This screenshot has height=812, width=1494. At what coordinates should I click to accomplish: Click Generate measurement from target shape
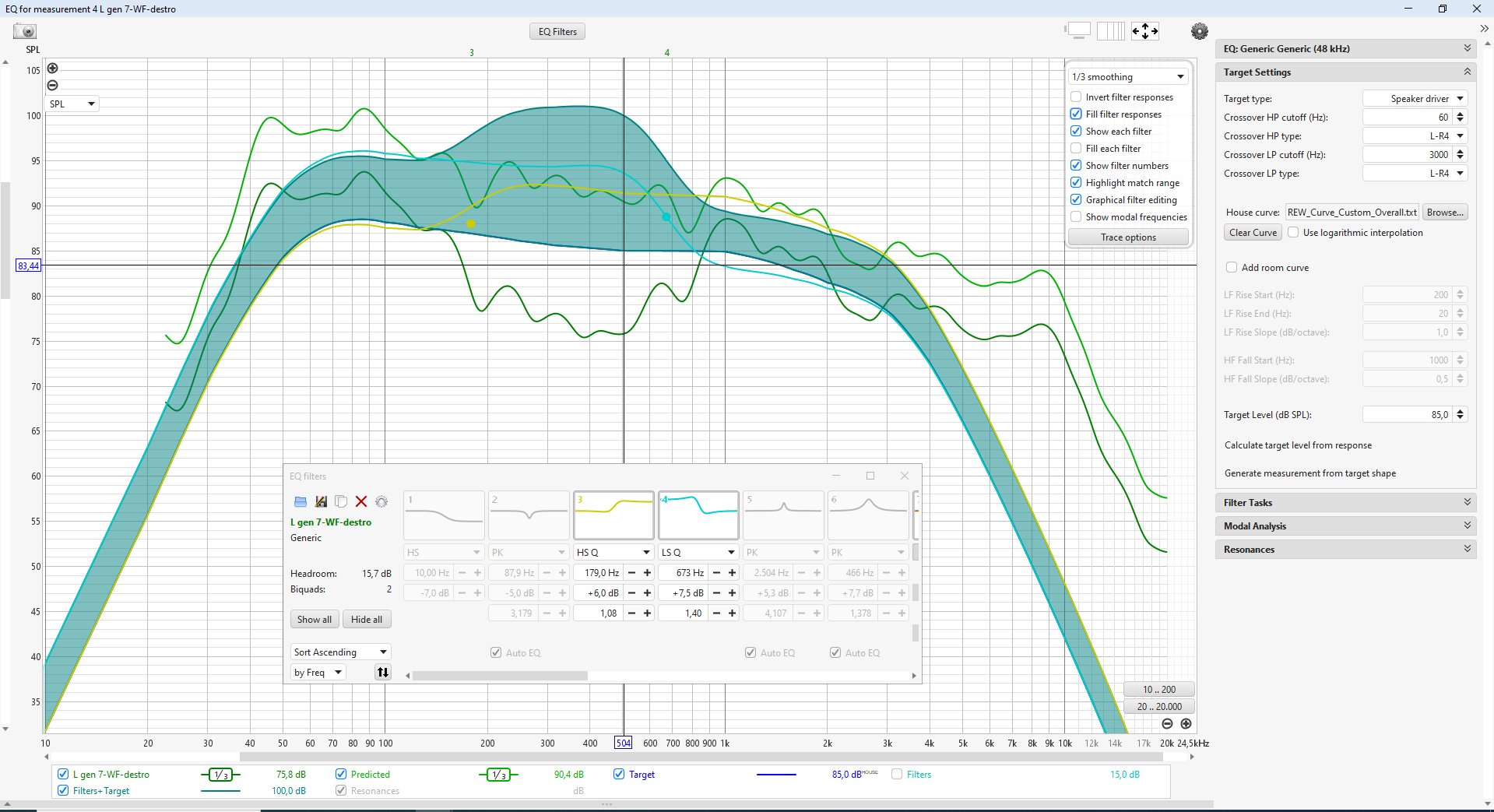[1309, 473]
